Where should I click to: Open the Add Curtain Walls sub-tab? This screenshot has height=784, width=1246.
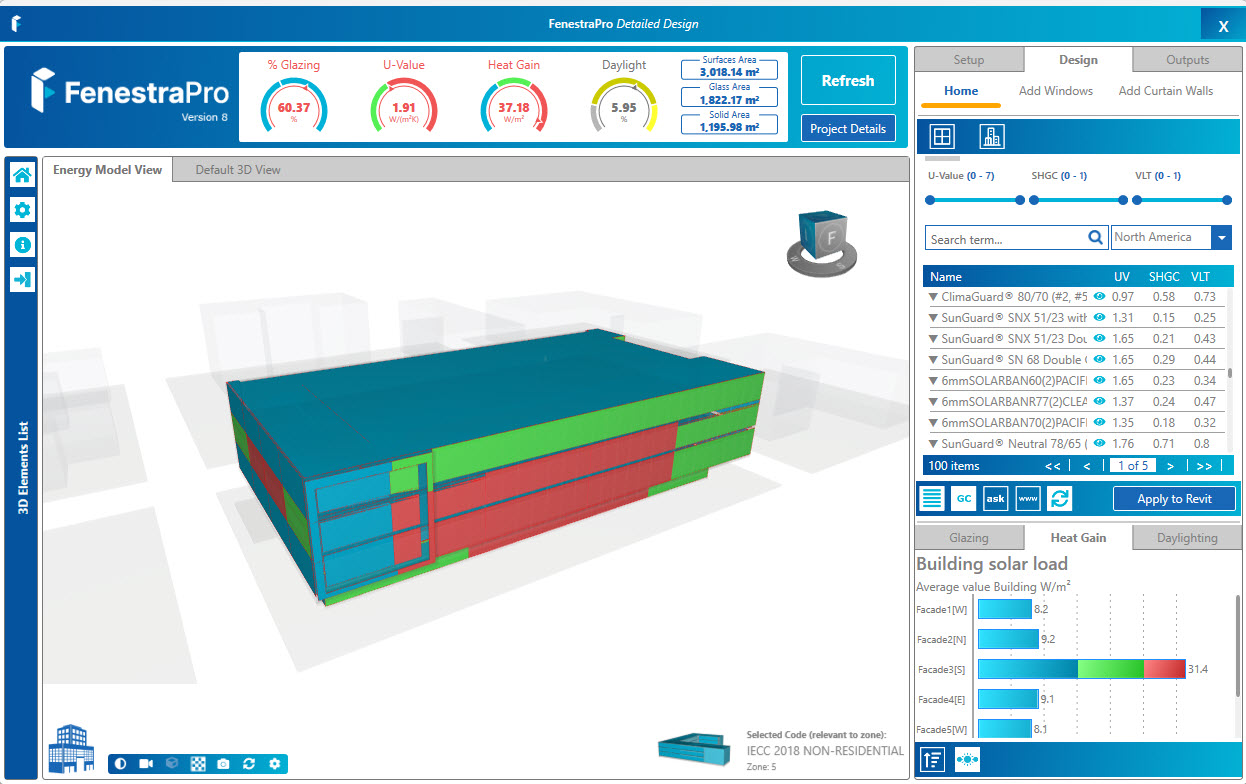[1166, 91]
